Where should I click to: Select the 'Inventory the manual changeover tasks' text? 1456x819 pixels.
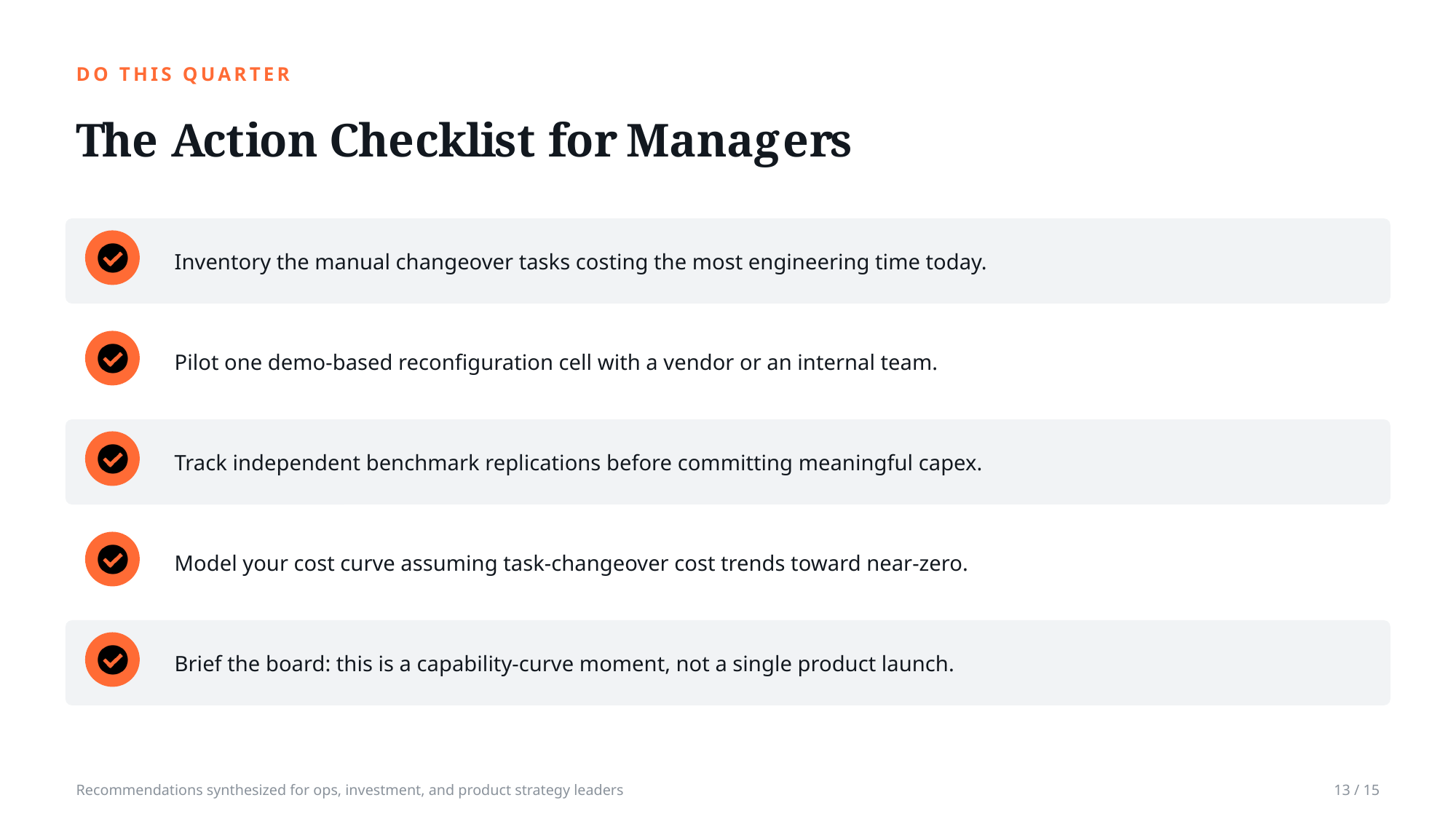pos(580,262)
